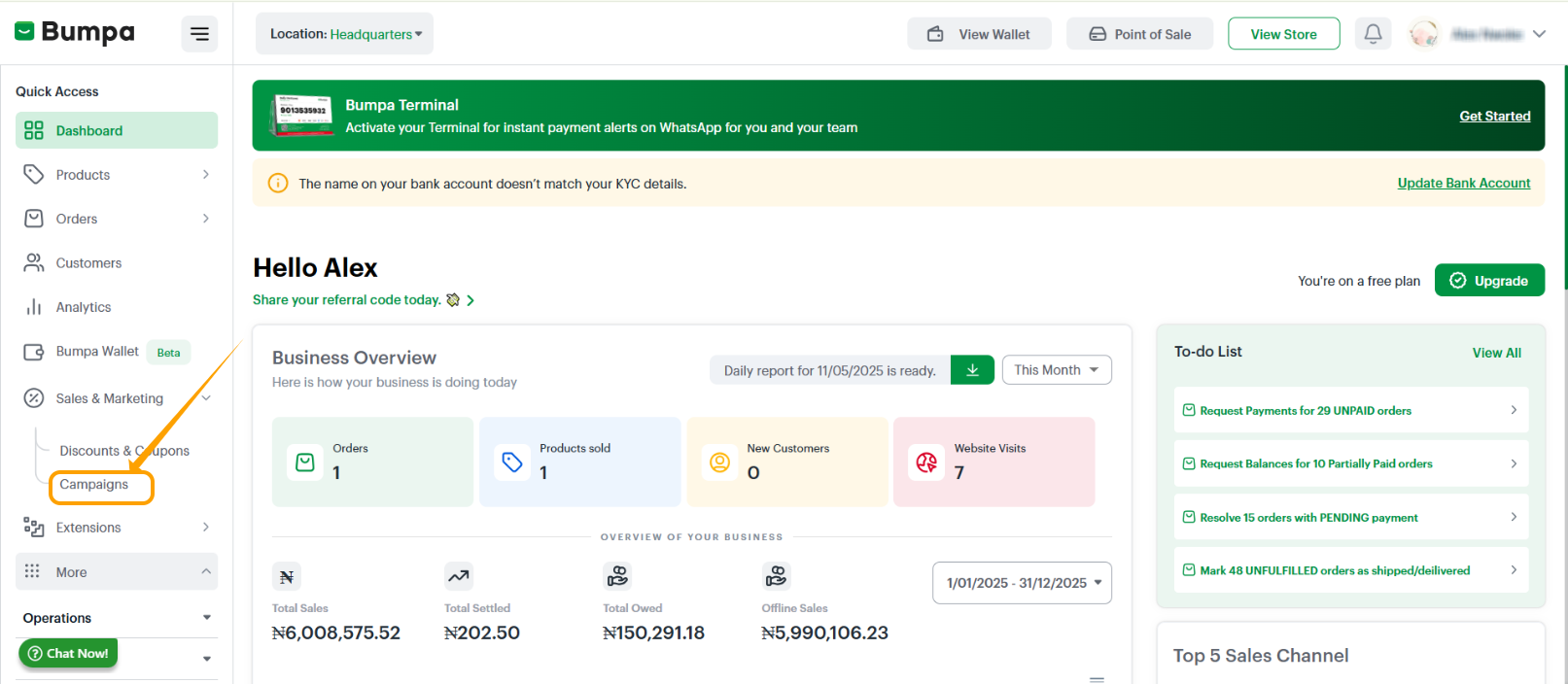
Task: Click the Sales & Marketing percent icon
Action: point(34,397)
